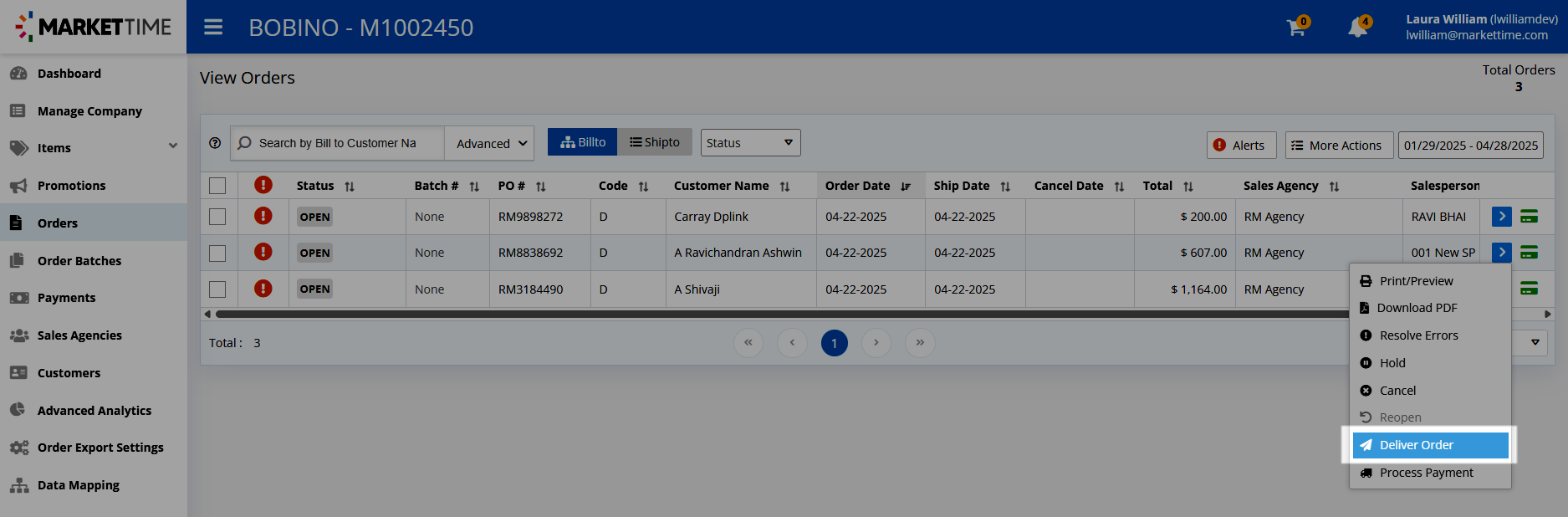Open the page size dropdown arrow
This screenshot has height=517, width=1568.
(x=1535, y=342)
